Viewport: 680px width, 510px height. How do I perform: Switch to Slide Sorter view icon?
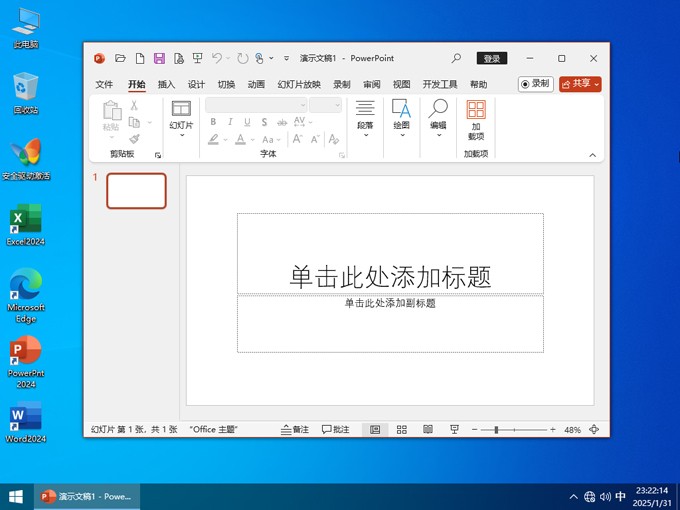pos(401,429)
